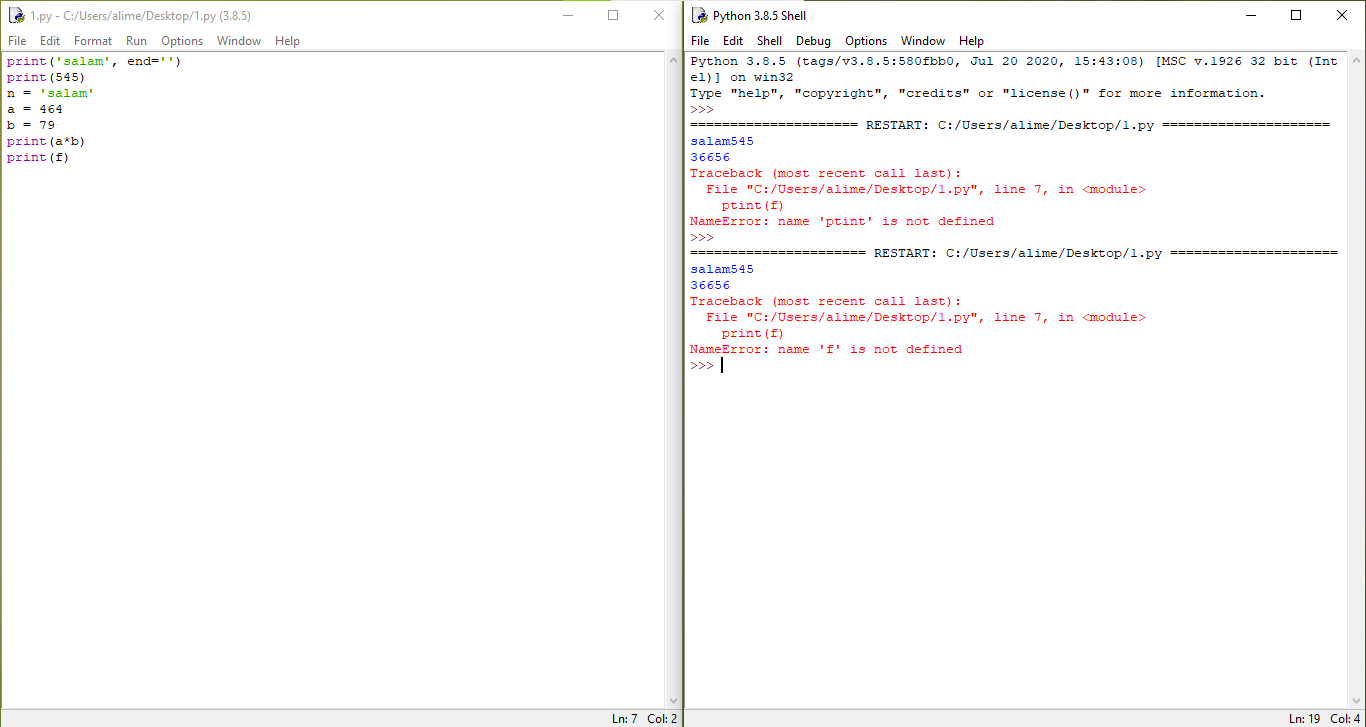Viewport: 1366px width, 727px height.
Task: Click the second salam545 output in Shell
Action: (x=722, y=269)
